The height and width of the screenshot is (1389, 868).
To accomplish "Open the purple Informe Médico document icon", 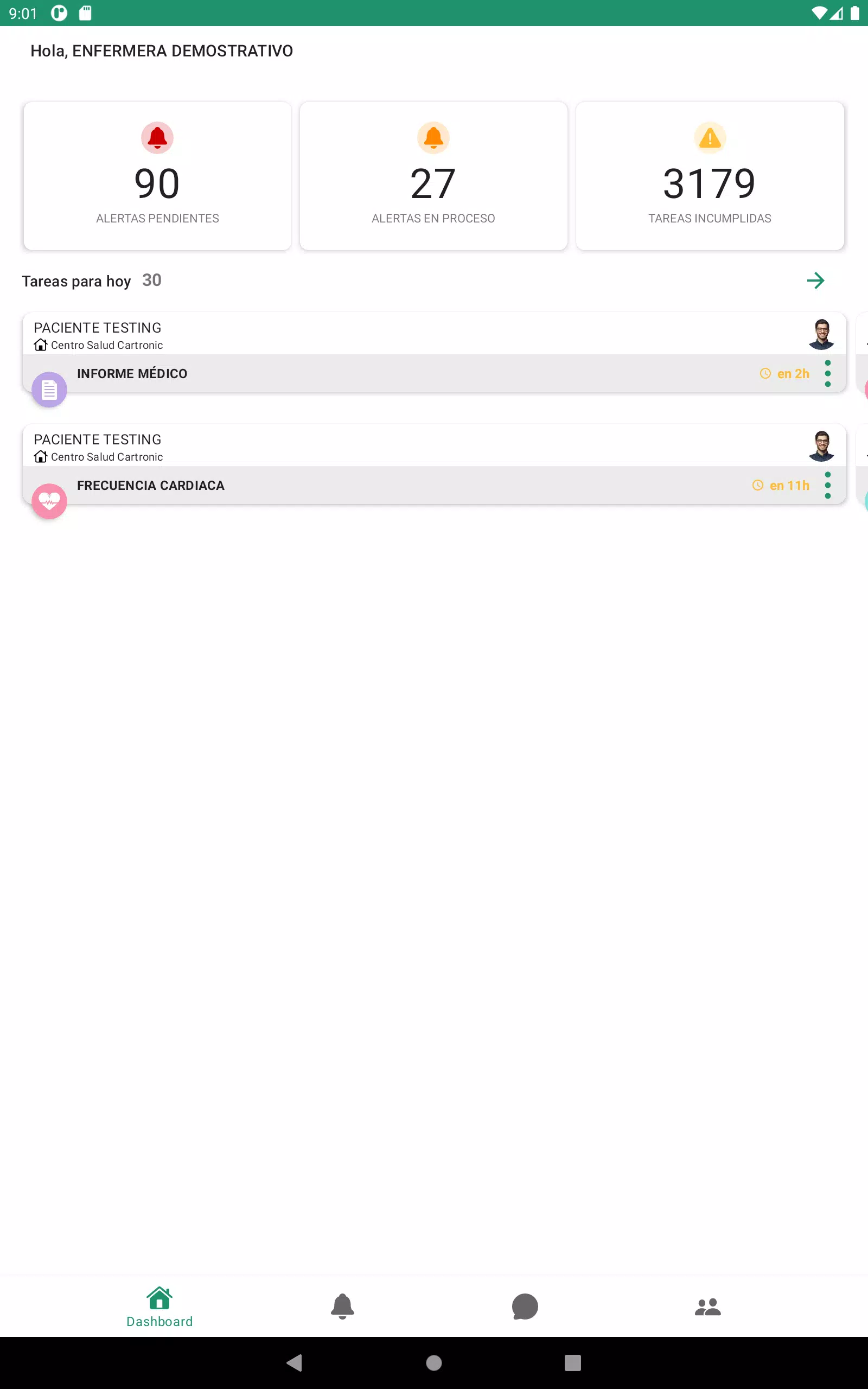I will [x=49, y=390].
